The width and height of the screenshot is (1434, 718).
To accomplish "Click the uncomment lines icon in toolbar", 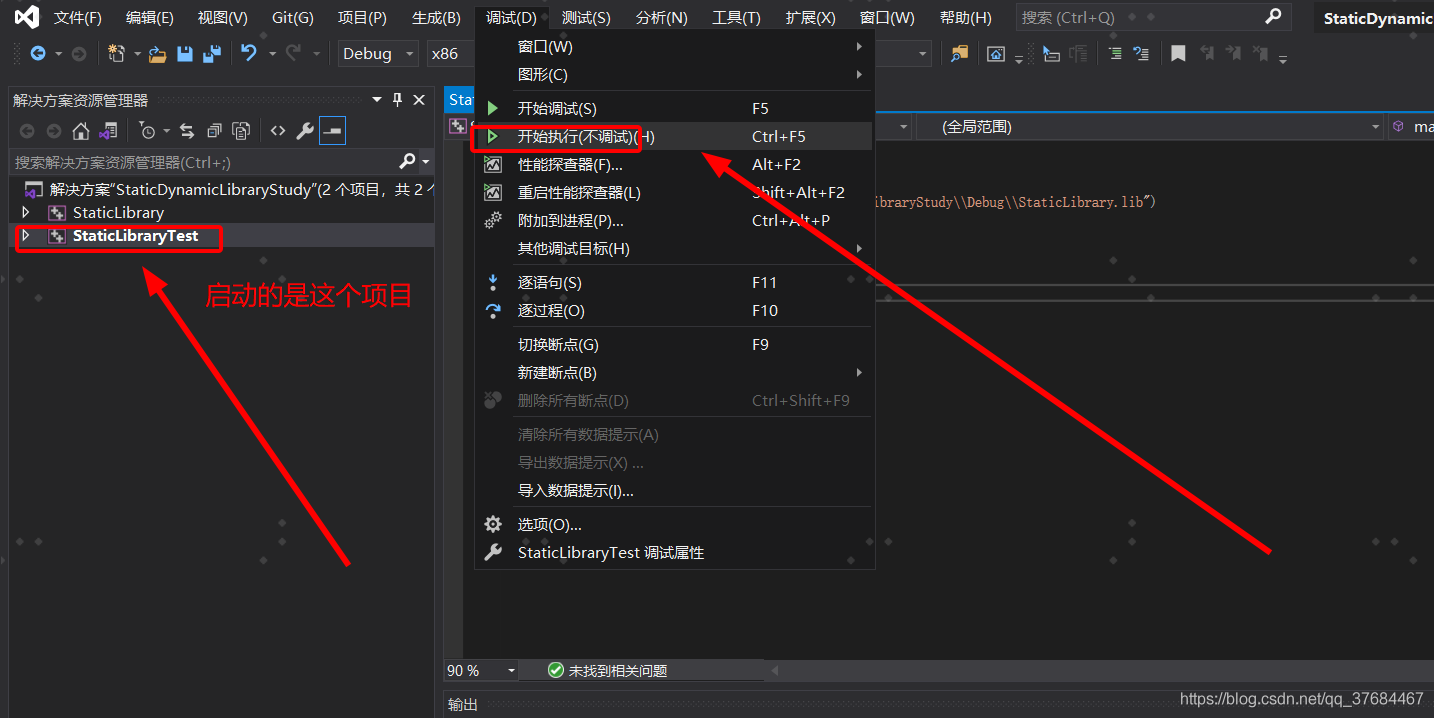I will point(1141,54).
